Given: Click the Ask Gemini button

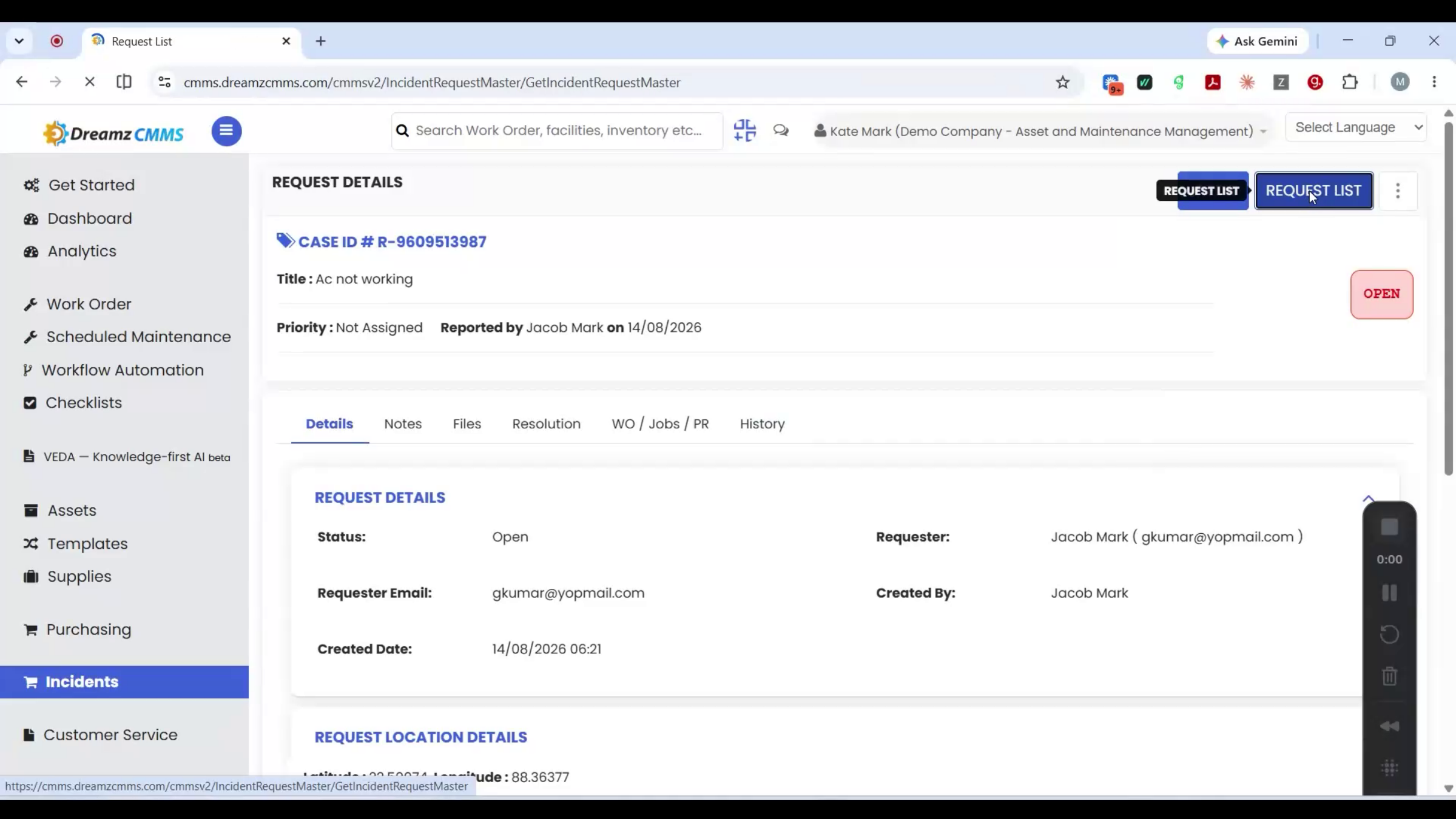Looking at the screenshot, I should (x=1257, y=41).
